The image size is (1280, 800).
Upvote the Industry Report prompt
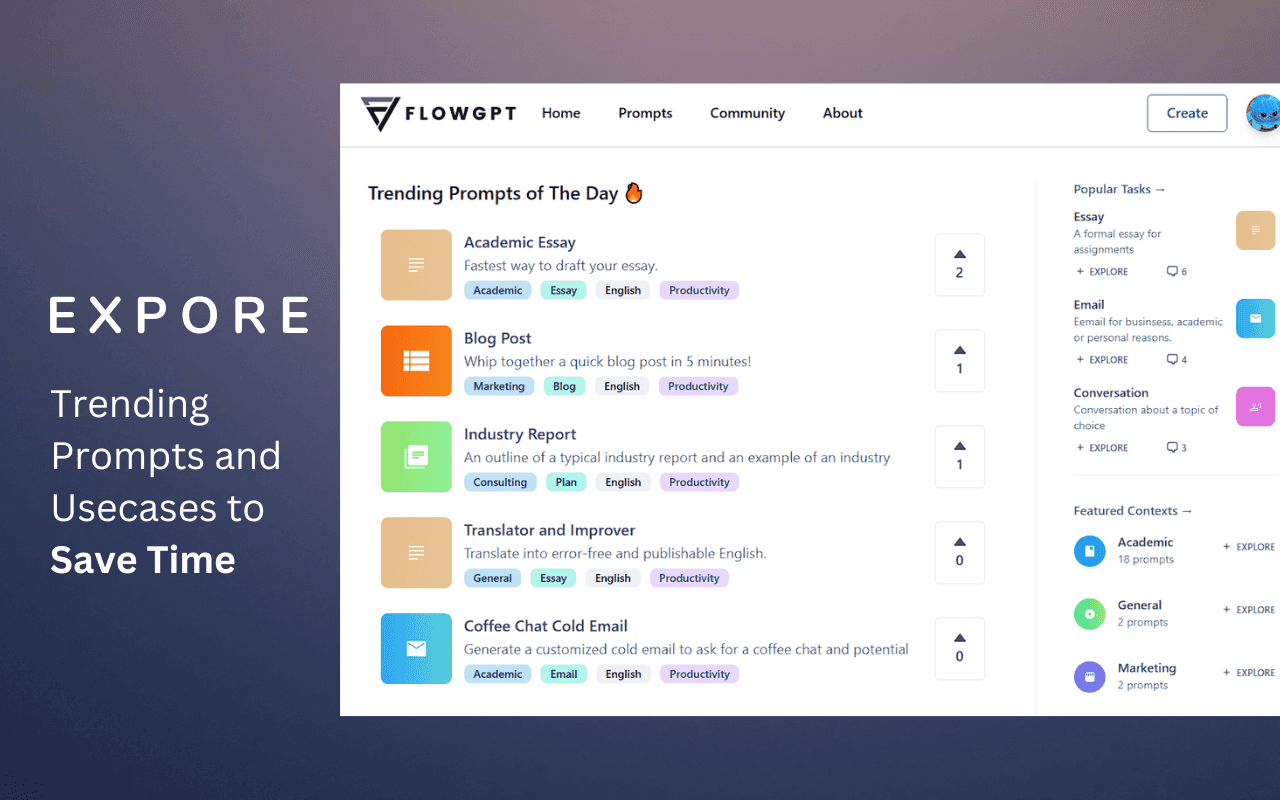(x=960, y=457)
